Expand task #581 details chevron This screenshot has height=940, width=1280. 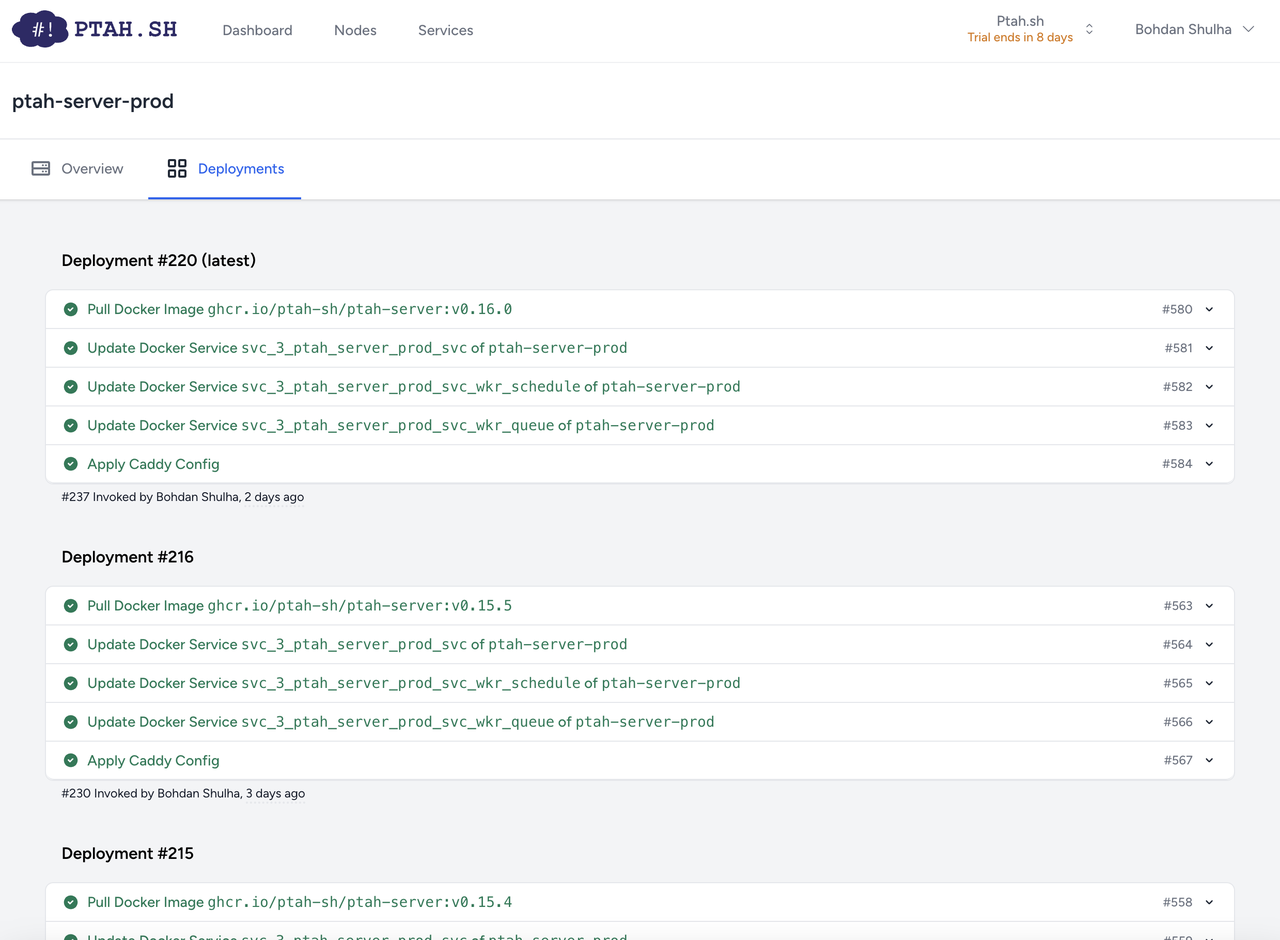pyautogui.click(x=1209, y=348)
